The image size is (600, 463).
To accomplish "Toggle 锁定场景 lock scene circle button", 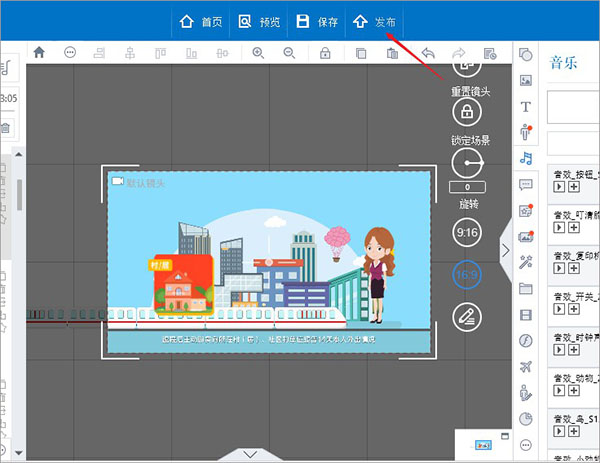I will click(x=467, y=112).
